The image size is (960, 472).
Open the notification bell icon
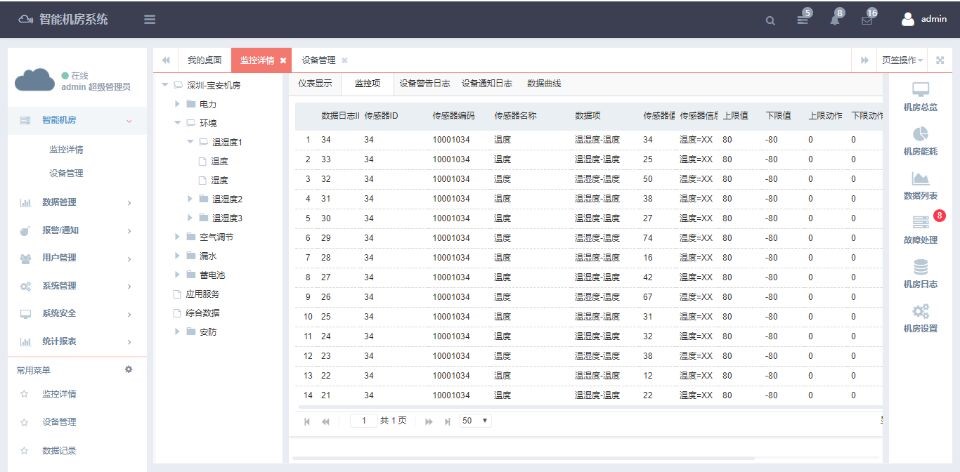(x=835, y=19)
